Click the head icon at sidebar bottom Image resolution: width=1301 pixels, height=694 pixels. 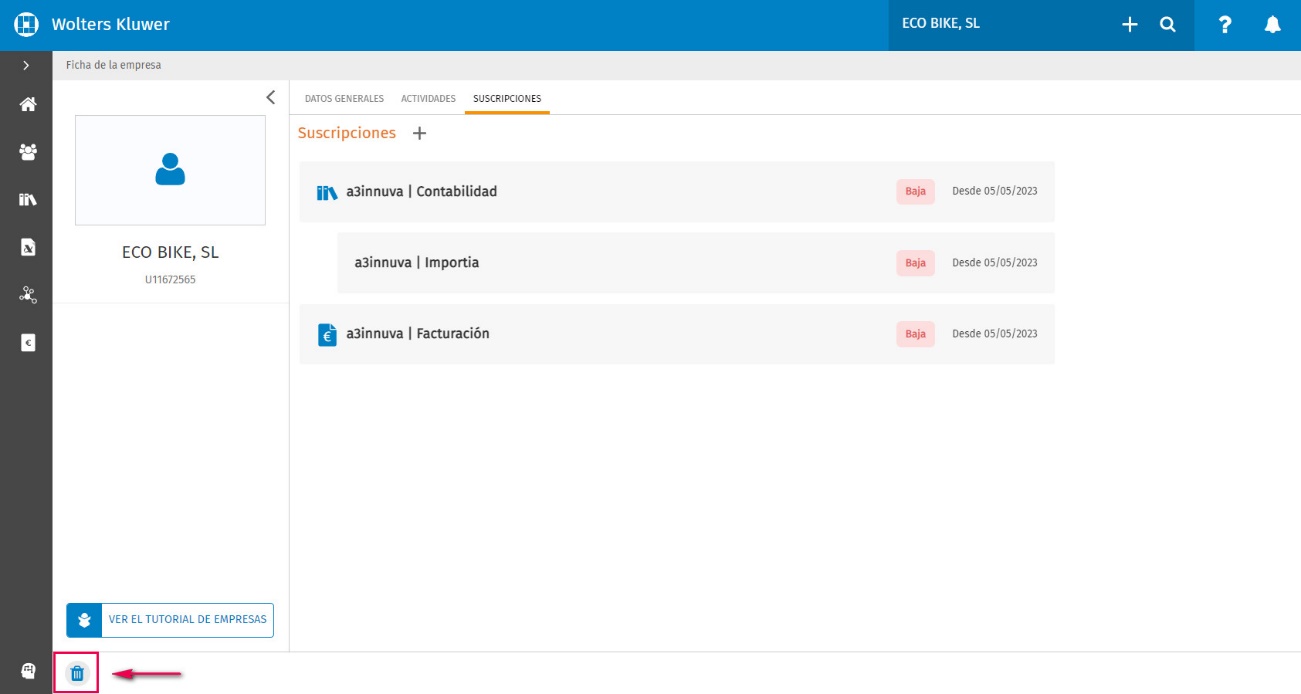[x=28, y=671]
